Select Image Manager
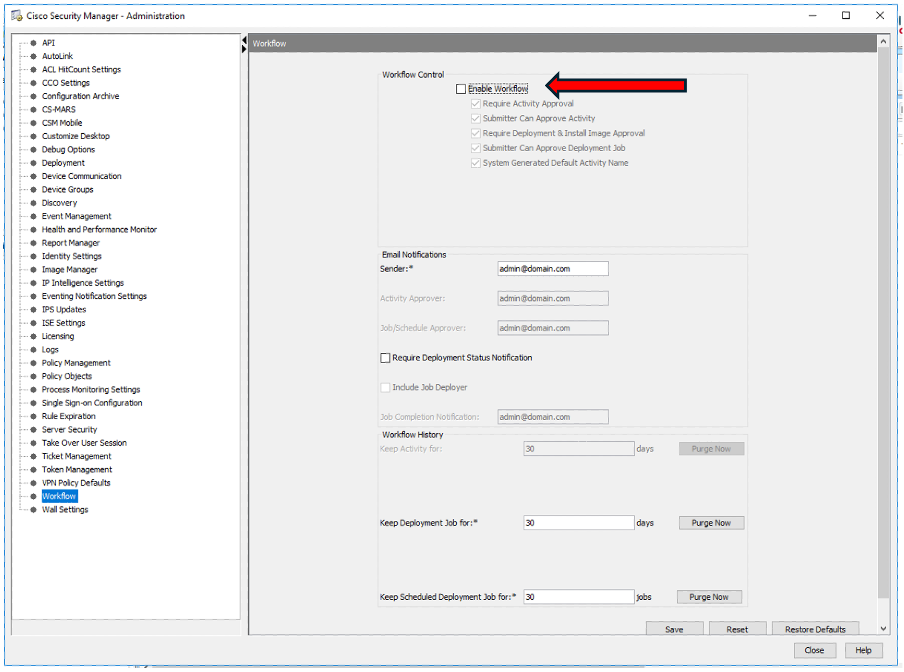Screen dimensions: 904x672 tap(70, 270)
